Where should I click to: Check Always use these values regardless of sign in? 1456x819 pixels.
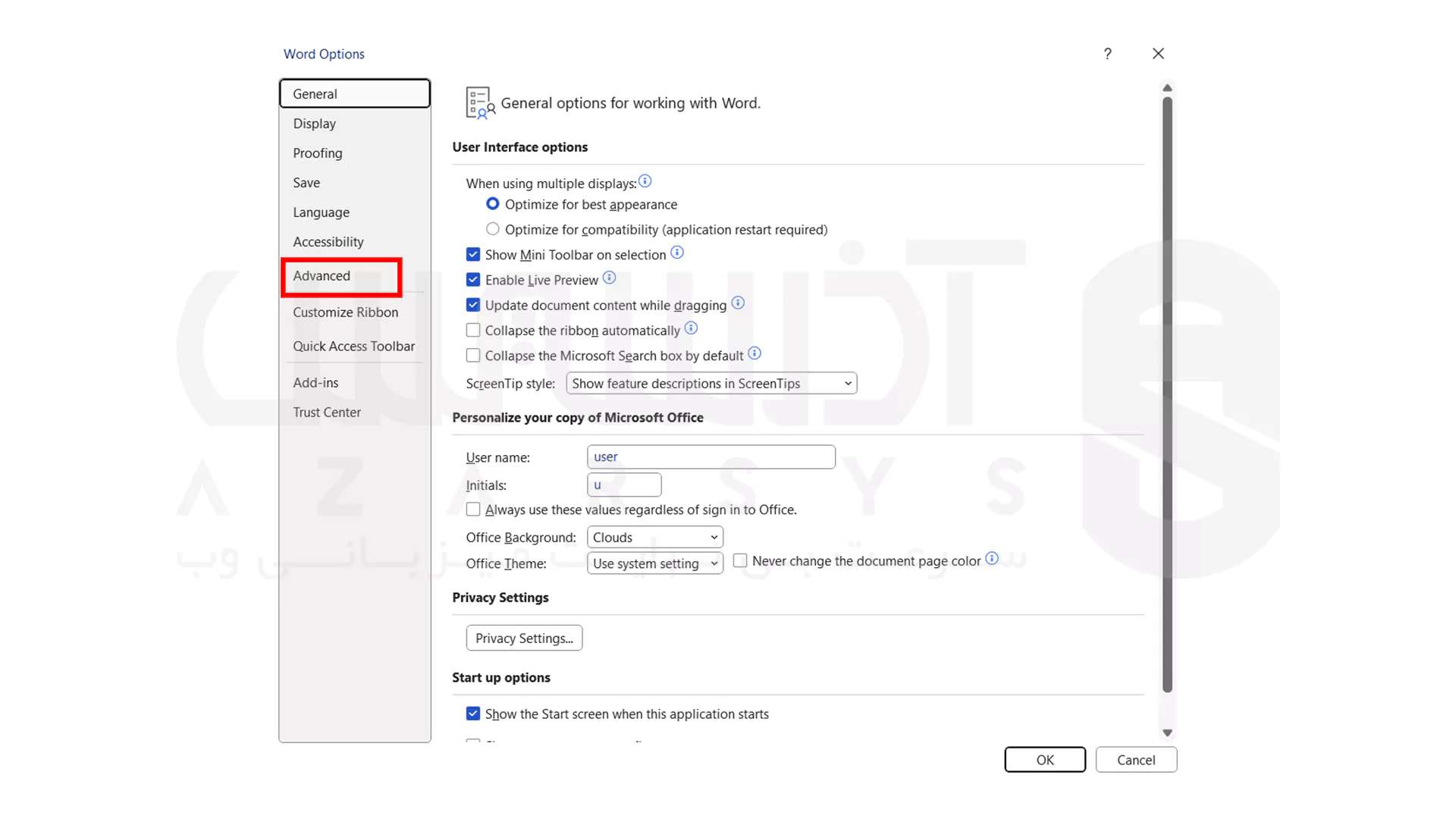(473, 510)
